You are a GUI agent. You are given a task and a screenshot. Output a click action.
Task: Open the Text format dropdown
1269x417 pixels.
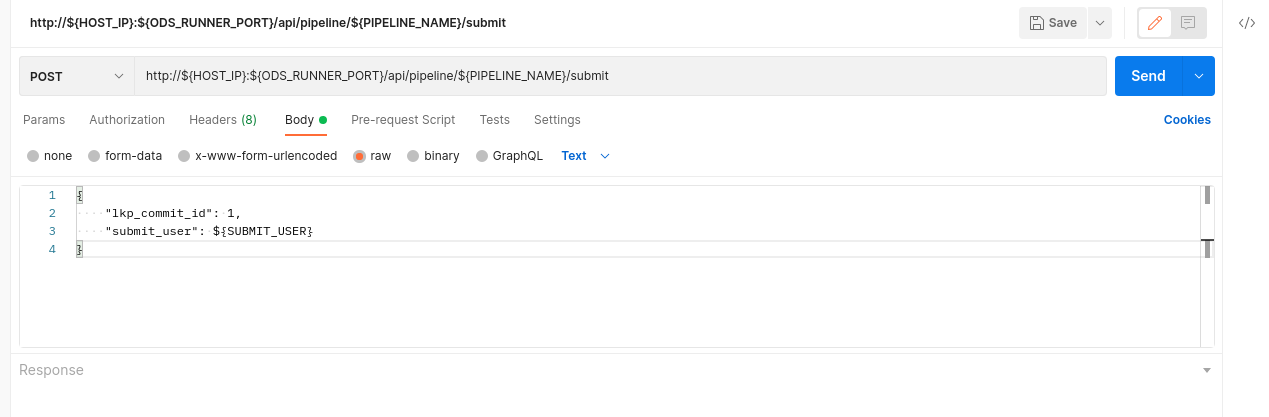tap(585, 156)
